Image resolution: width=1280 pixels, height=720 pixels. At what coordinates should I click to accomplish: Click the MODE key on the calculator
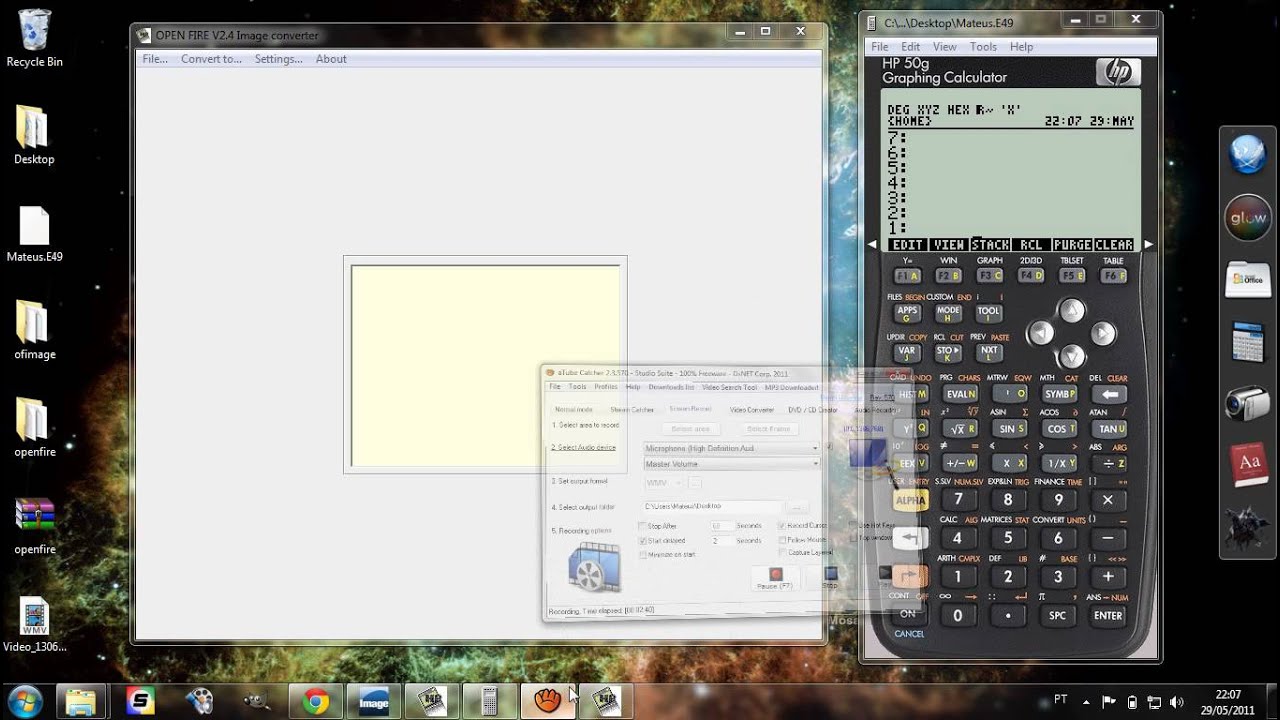tap(948, 314)
